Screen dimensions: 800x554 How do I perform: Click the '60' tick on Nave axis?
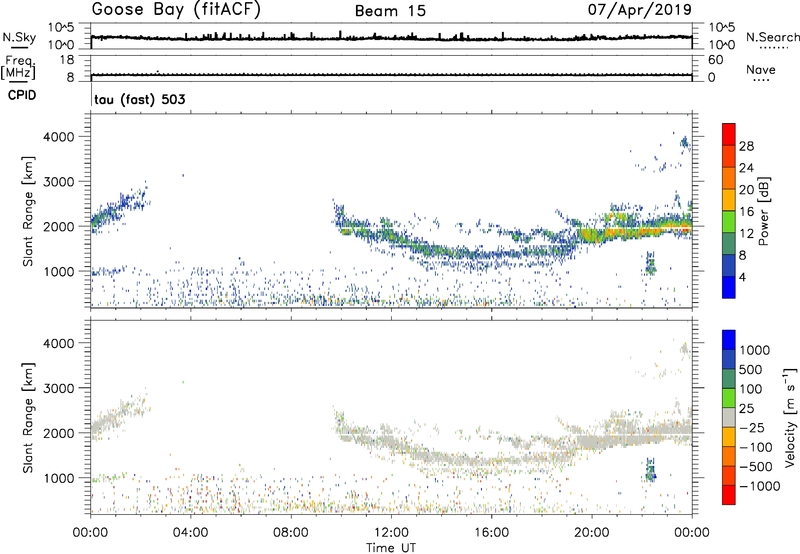[715, 60]
